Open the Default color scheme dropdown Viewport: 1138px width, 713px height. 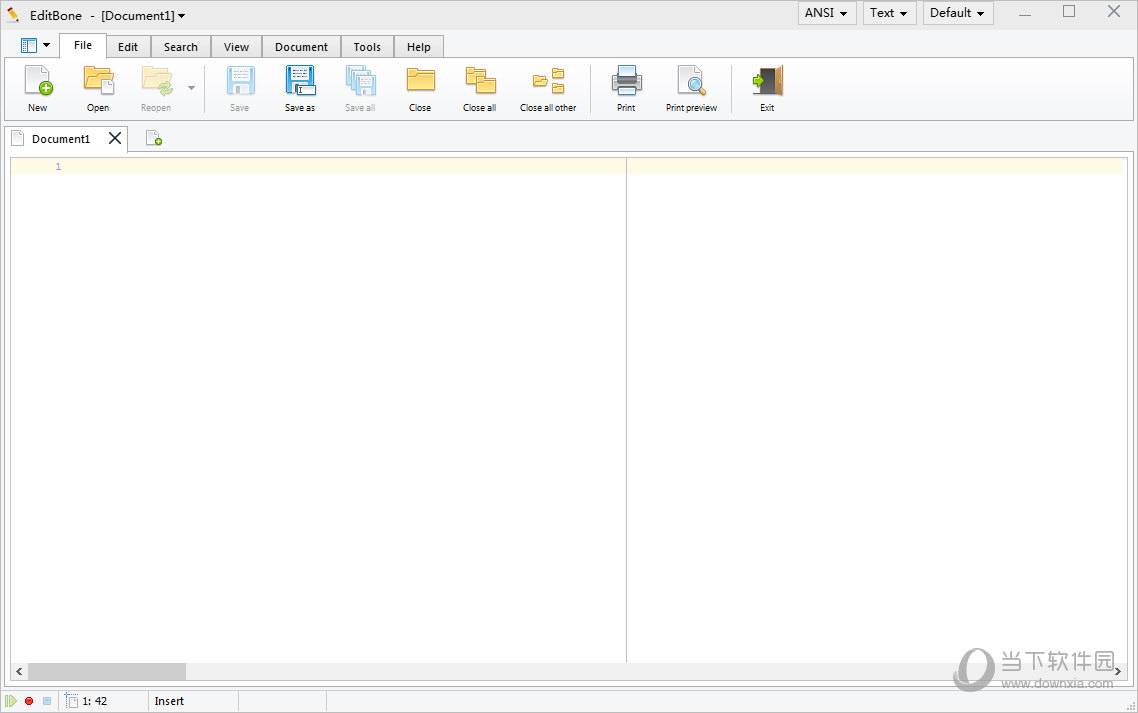point(957,13)
